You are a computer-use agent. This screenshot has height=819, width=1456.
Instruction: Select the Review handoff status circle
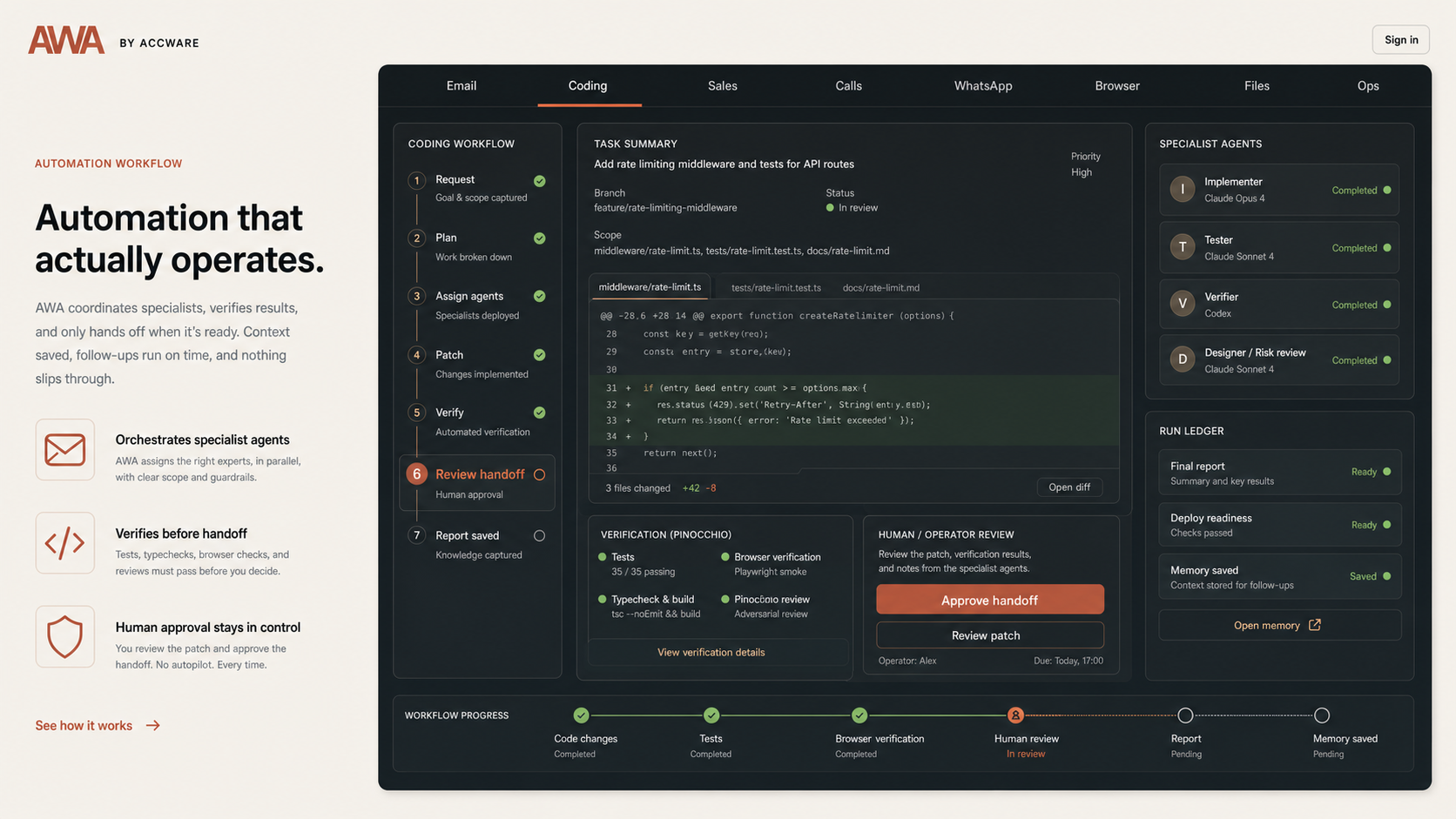coord(540,474)
